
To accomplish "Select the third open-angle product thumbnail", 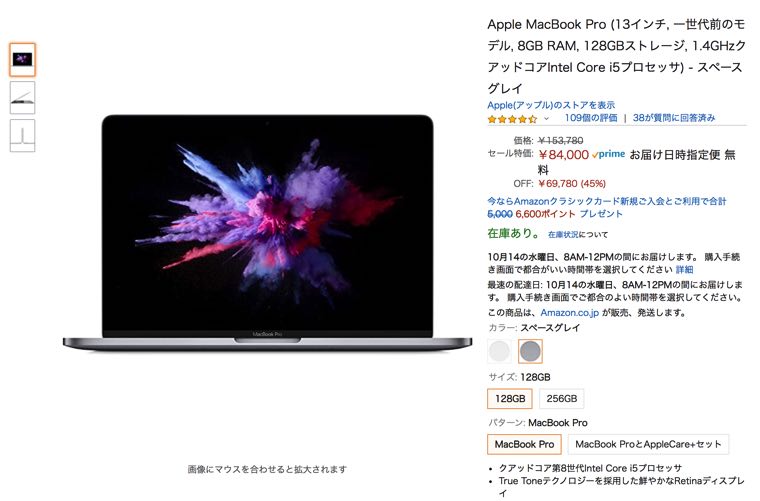I will (22, 135).
